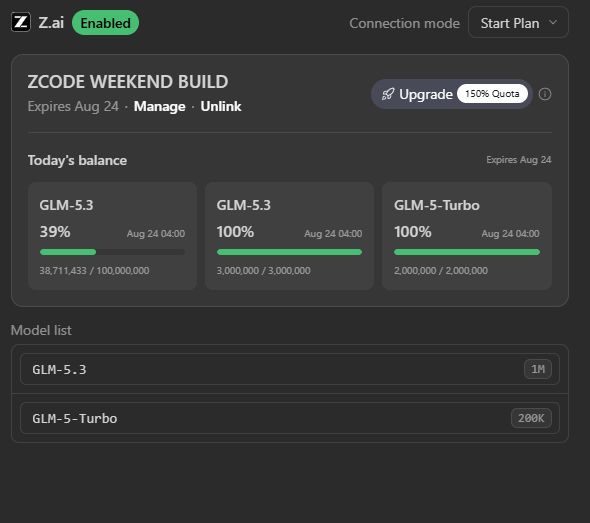This screenshot has height=523, width=590.
Task: Toggle the green Enabled badge
Action: pos(105,23)
